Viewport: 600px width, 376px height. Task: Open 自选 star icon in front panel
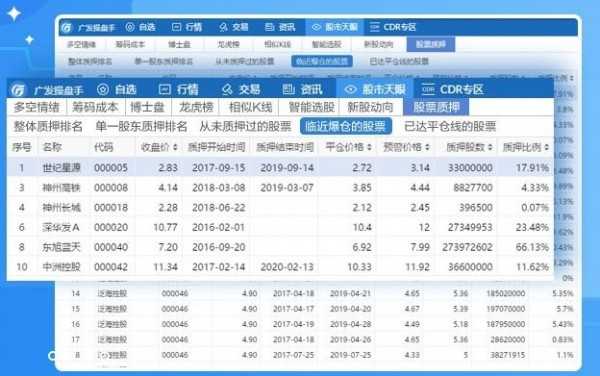click(x=103, y=90)
